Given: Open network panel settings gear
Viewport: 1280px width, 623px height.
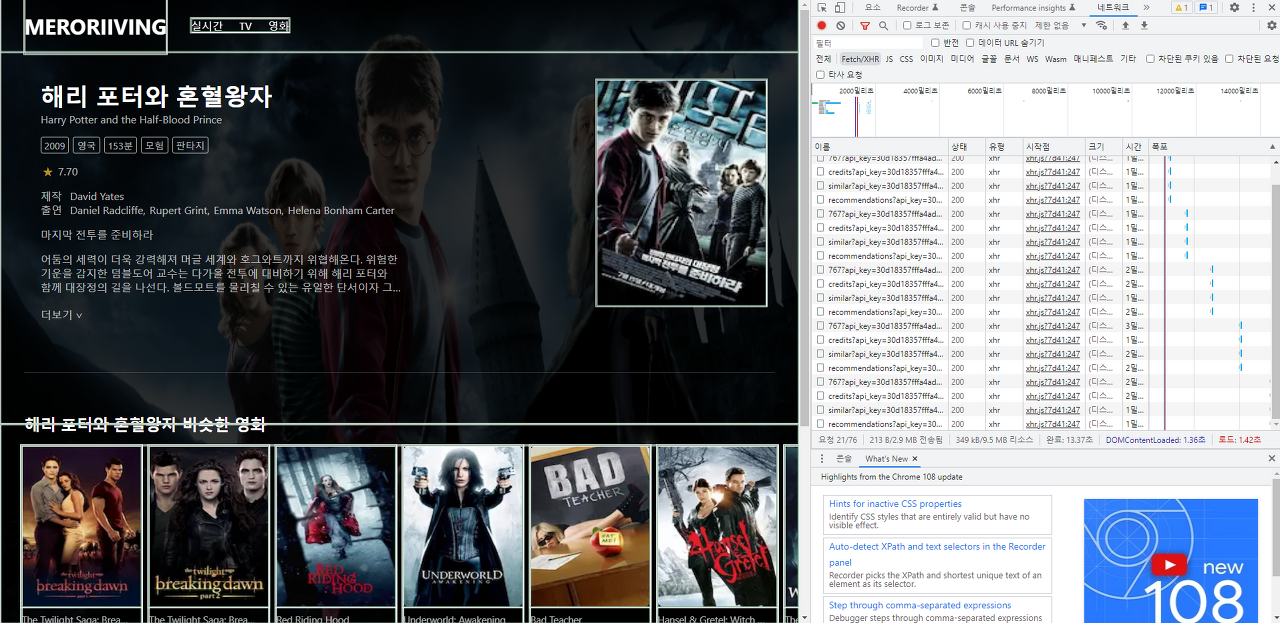Looking at the screenshot, I should pyautogui.click(x=1272, y=25).
